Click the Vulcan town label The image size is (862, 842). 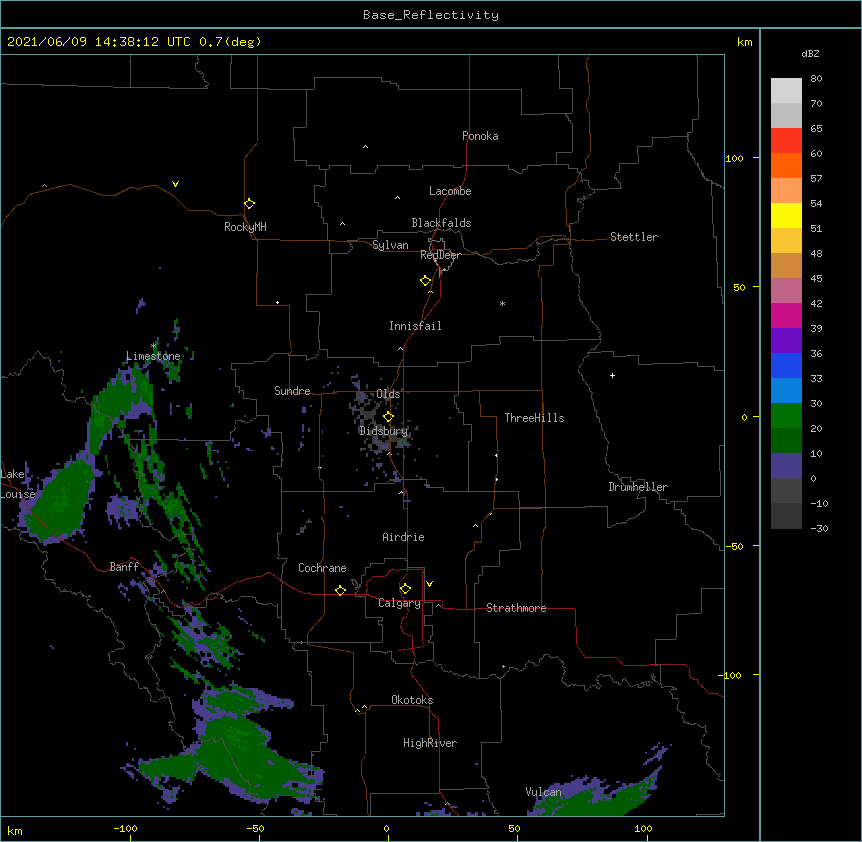point(543,792)
